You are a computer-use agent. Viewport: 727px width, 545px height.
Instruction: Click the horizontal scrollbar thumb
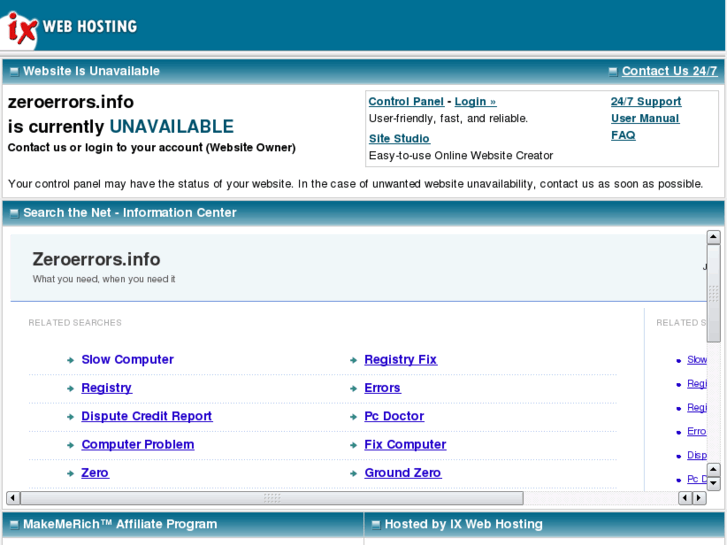click(272, 498)
